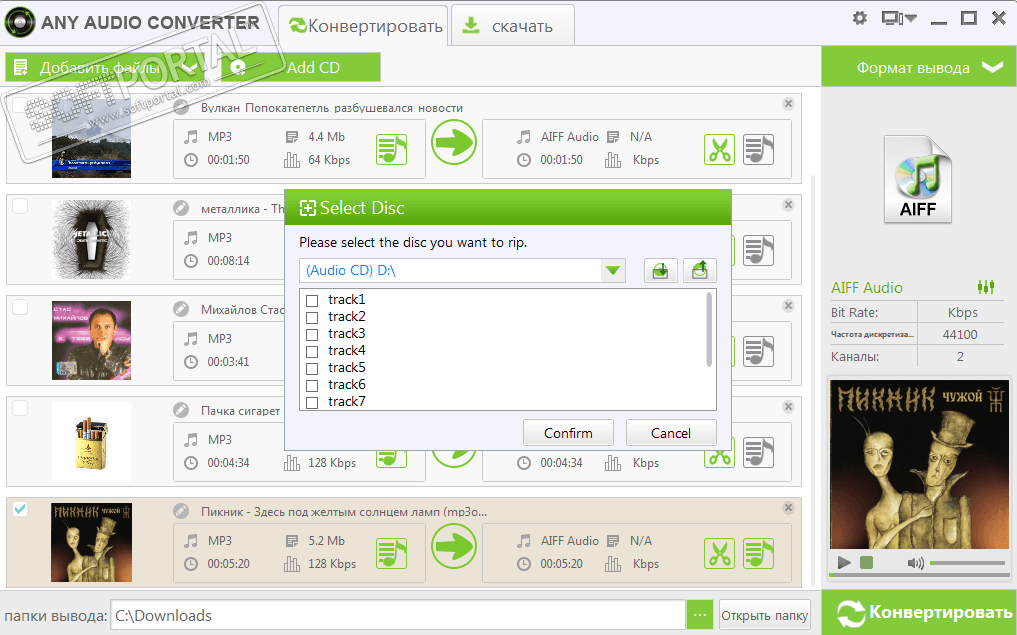The height and width of the screenshot is (635, 1017).
Task: Remove the Пикник file with X
Action: pos(788,508)
